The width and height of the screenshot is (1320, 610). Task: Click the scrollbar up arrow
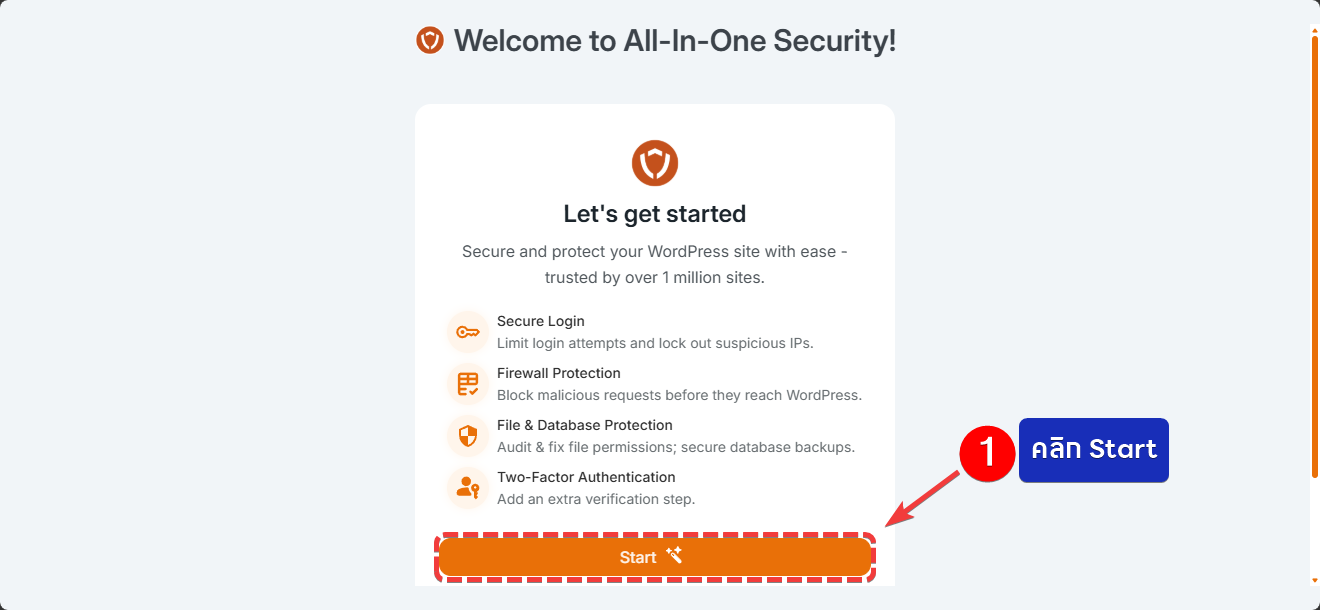click(x=1315, y=30)
